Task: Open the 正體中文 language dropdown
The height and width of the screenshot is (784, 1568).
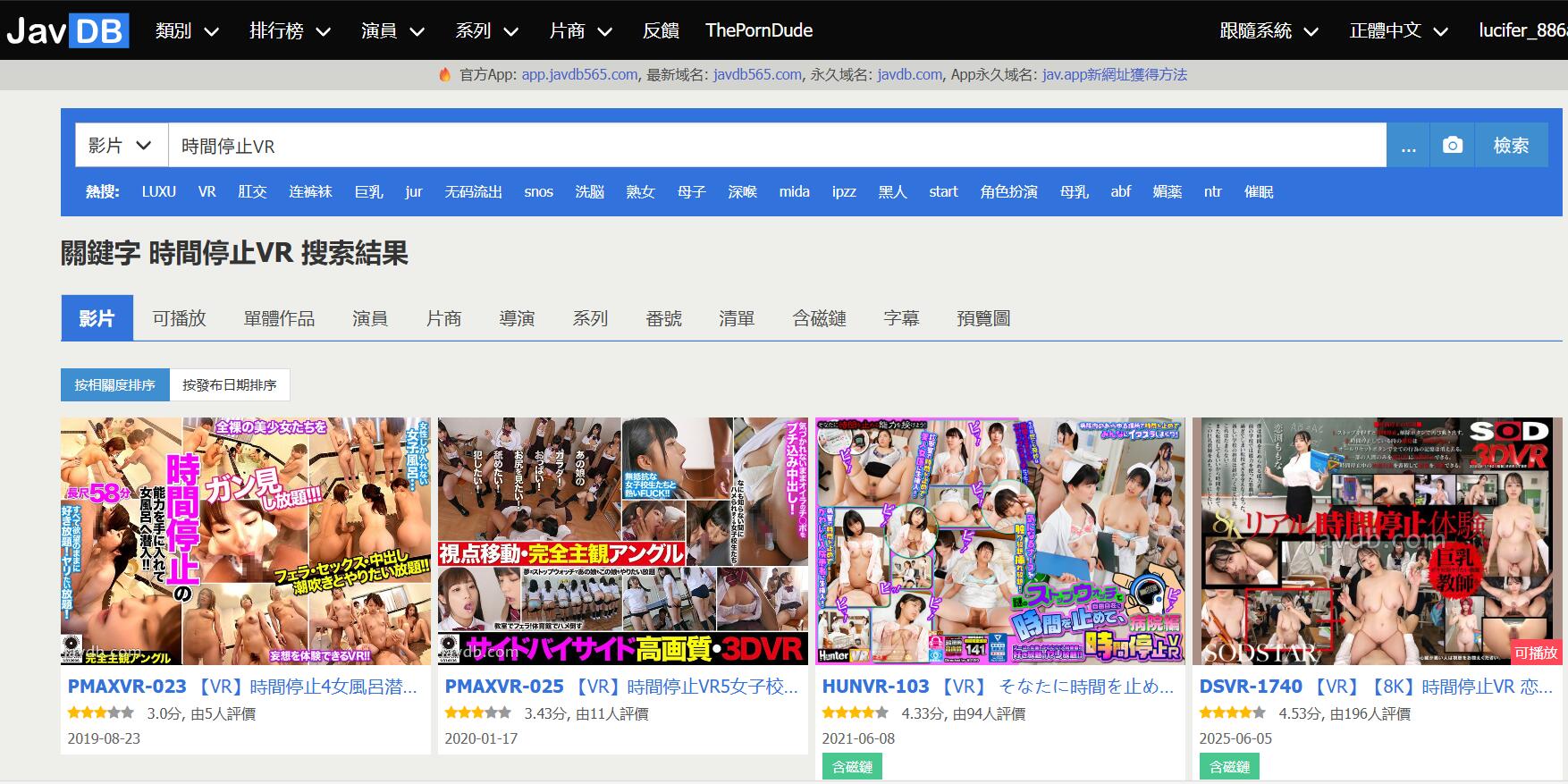Action: [1399, 30]
